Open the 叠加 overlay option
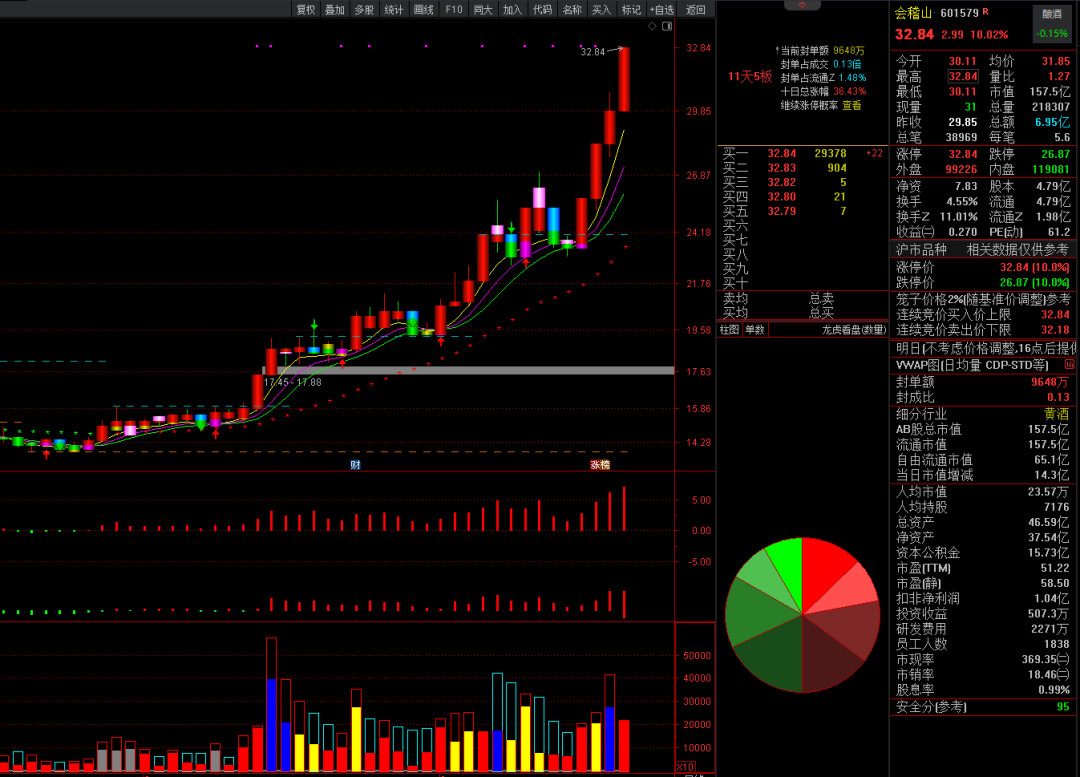The image size is (1080, 777). [335, 9]
